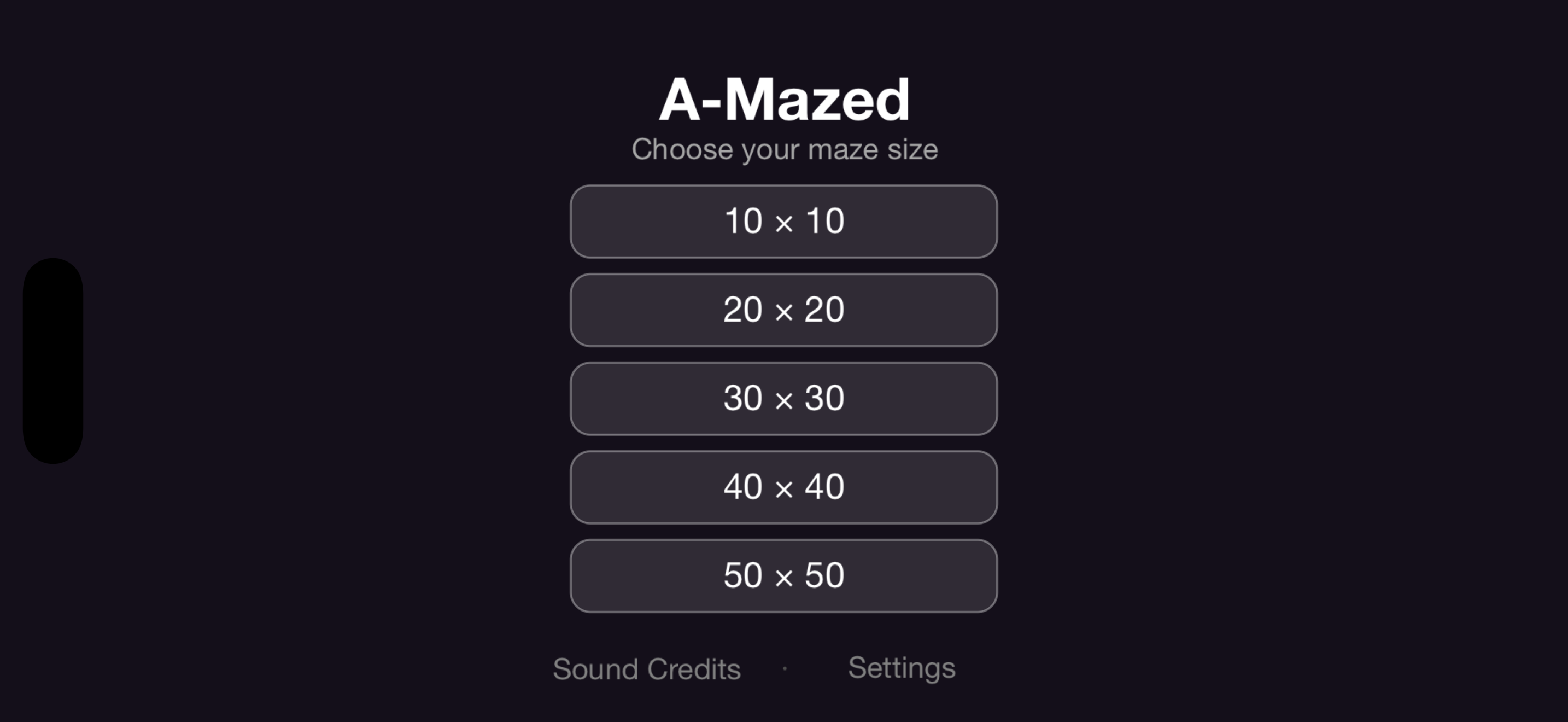1568x722 pixels.
Task: Click the × symbol in 50 × 50
Action: (x=784, y=578)
